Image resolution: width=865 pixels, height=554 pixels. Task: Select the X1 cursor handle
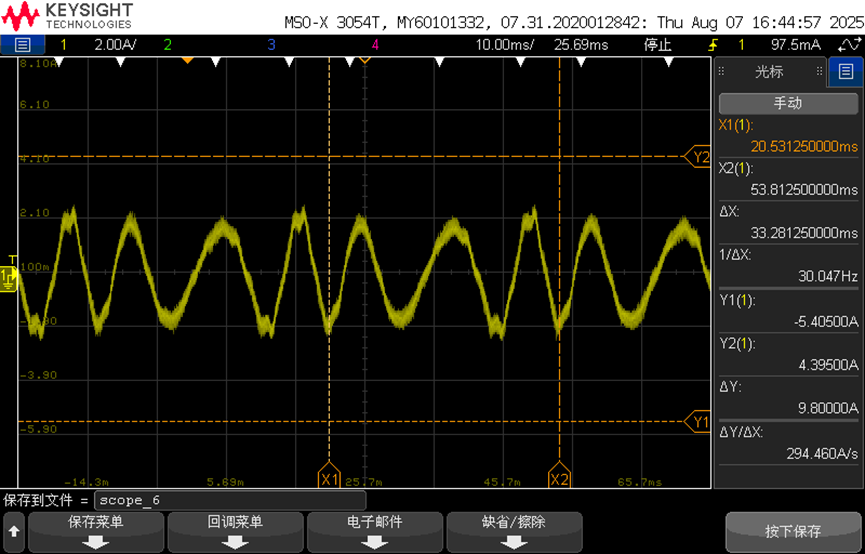coord(329,476)
